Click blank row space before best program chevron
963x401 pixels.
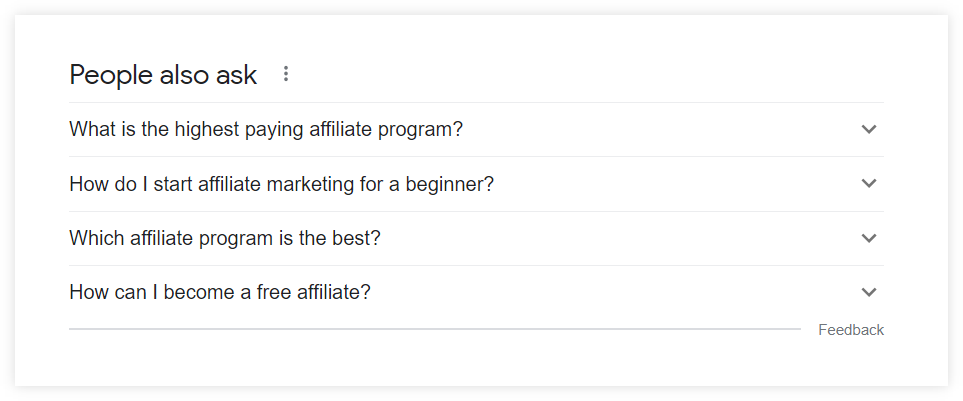(620, 238)
